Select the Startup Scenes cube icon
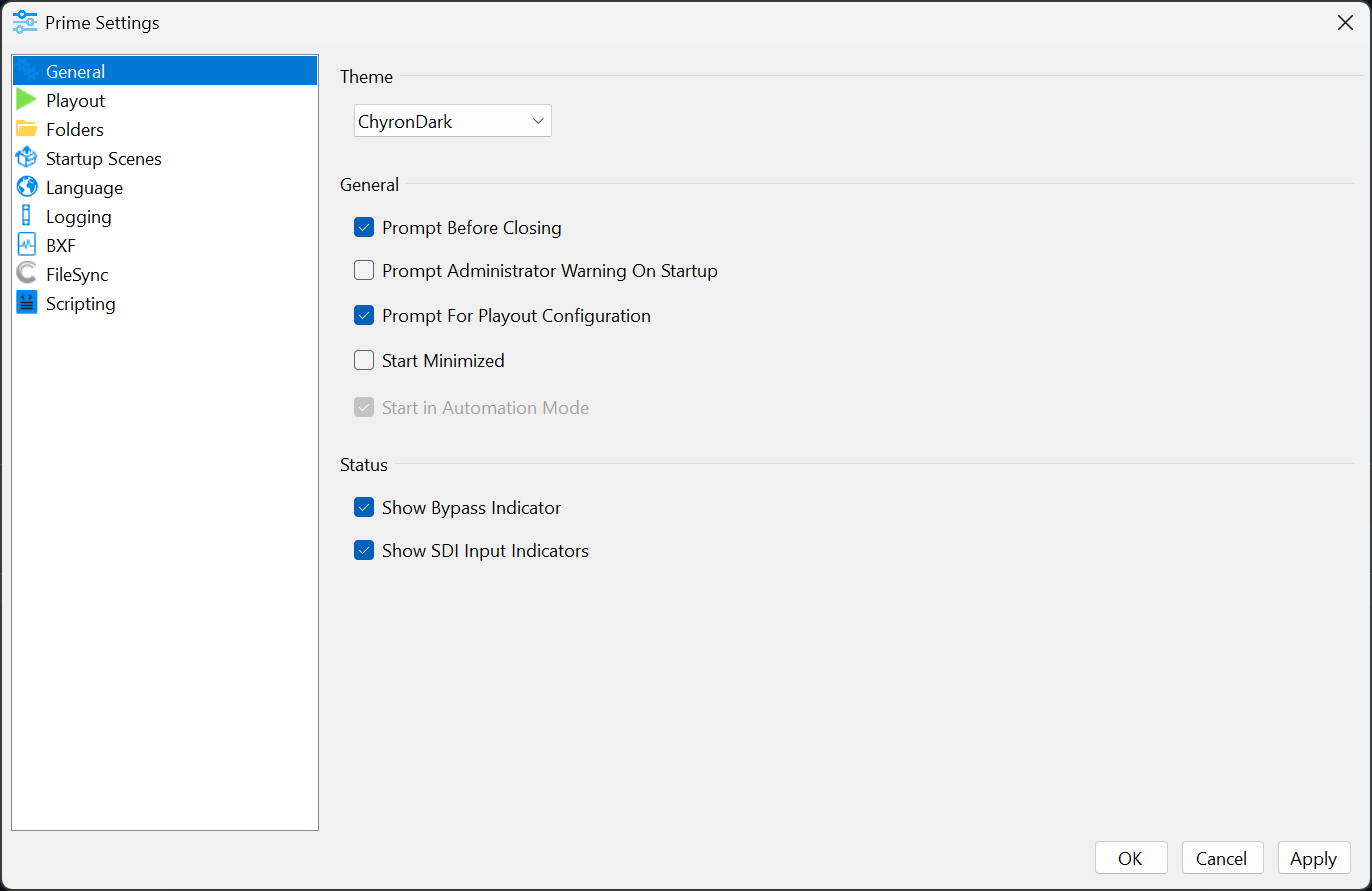Image resolution: width=1372 pixels, height=891 pixels. 26,158
